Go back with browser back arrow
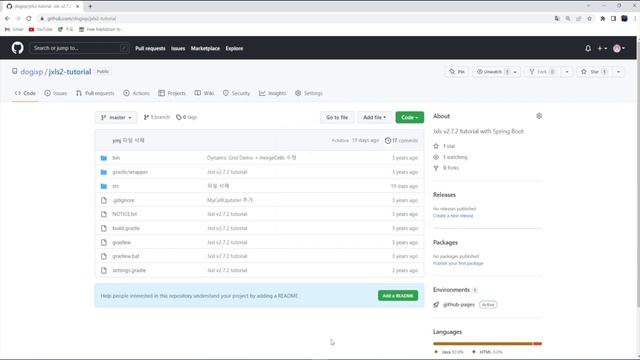This screenshot has width=640, height=360. [7, 18]
